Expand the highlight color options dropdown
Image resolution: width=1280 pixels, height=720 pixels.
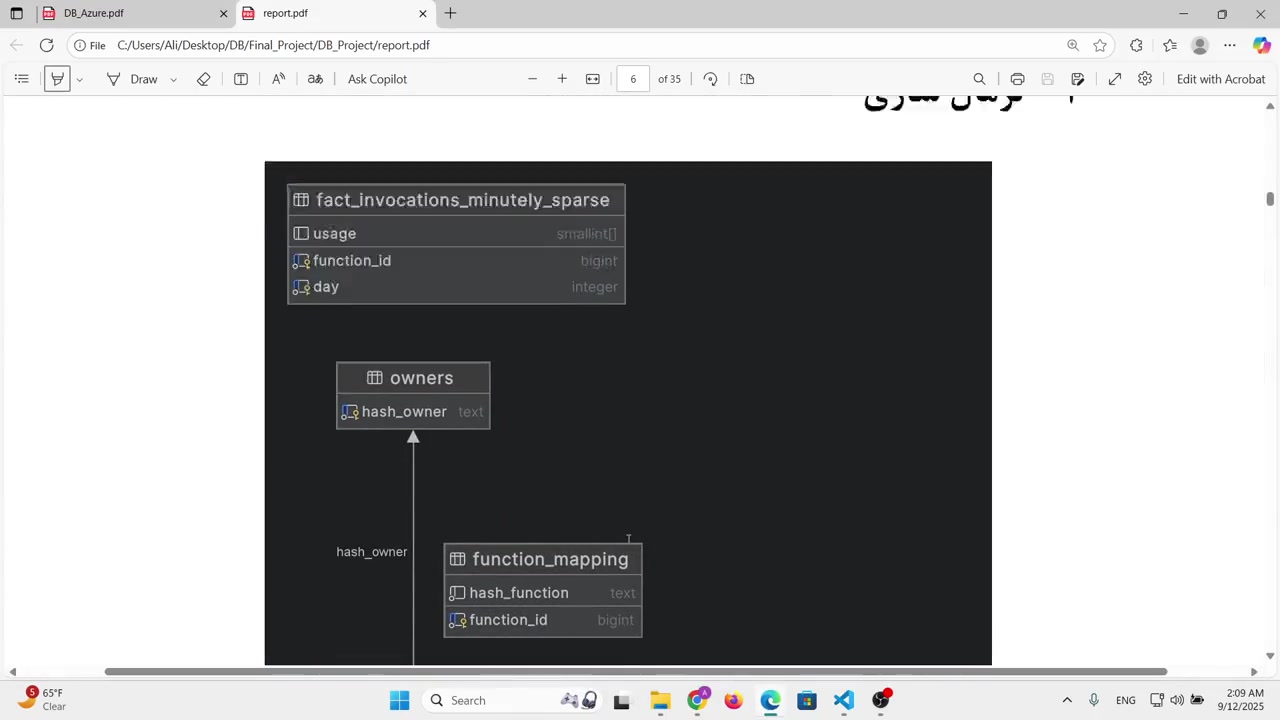click(79, 79)
